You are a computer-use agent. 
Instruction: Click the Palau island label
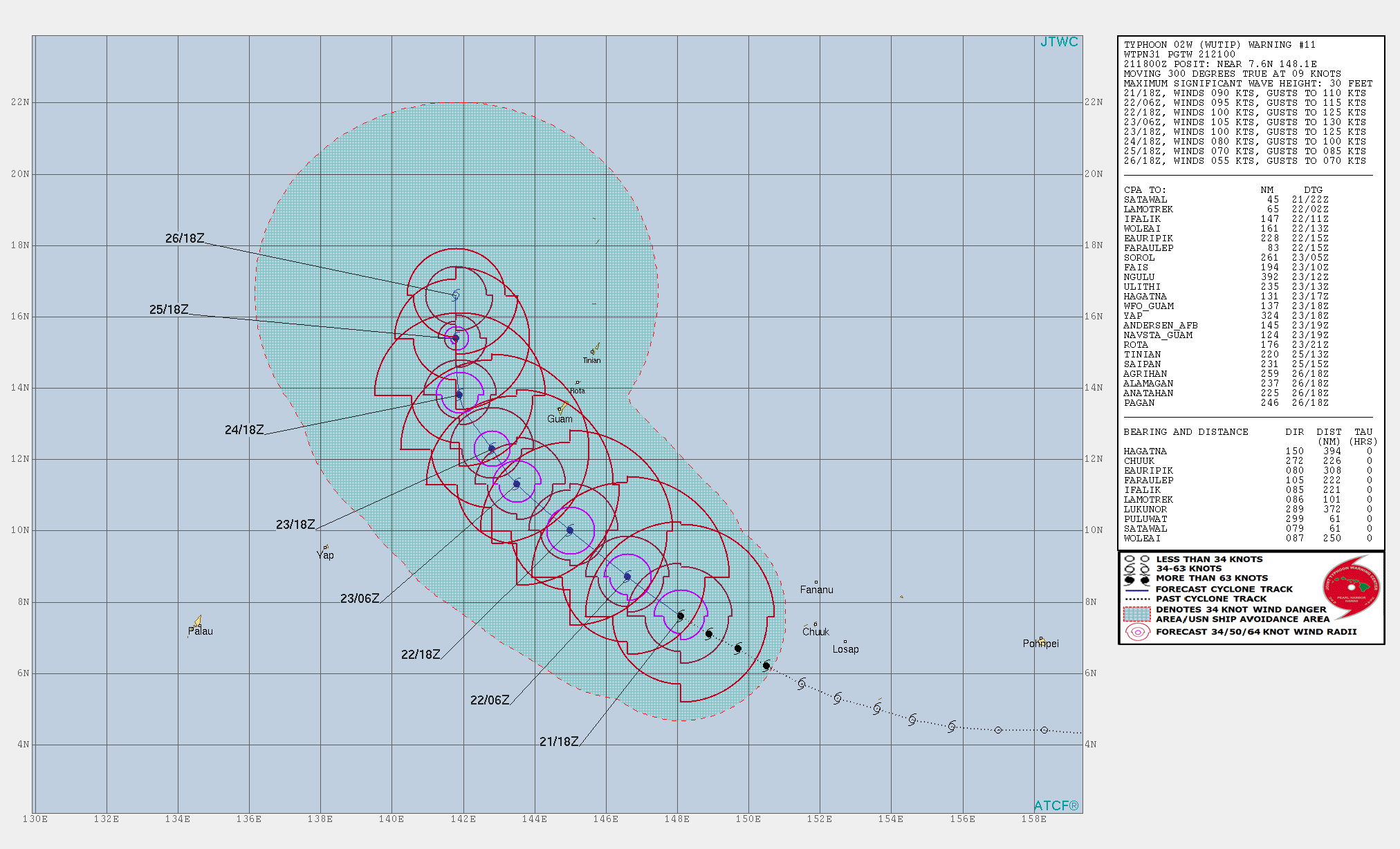pos(201,631)
